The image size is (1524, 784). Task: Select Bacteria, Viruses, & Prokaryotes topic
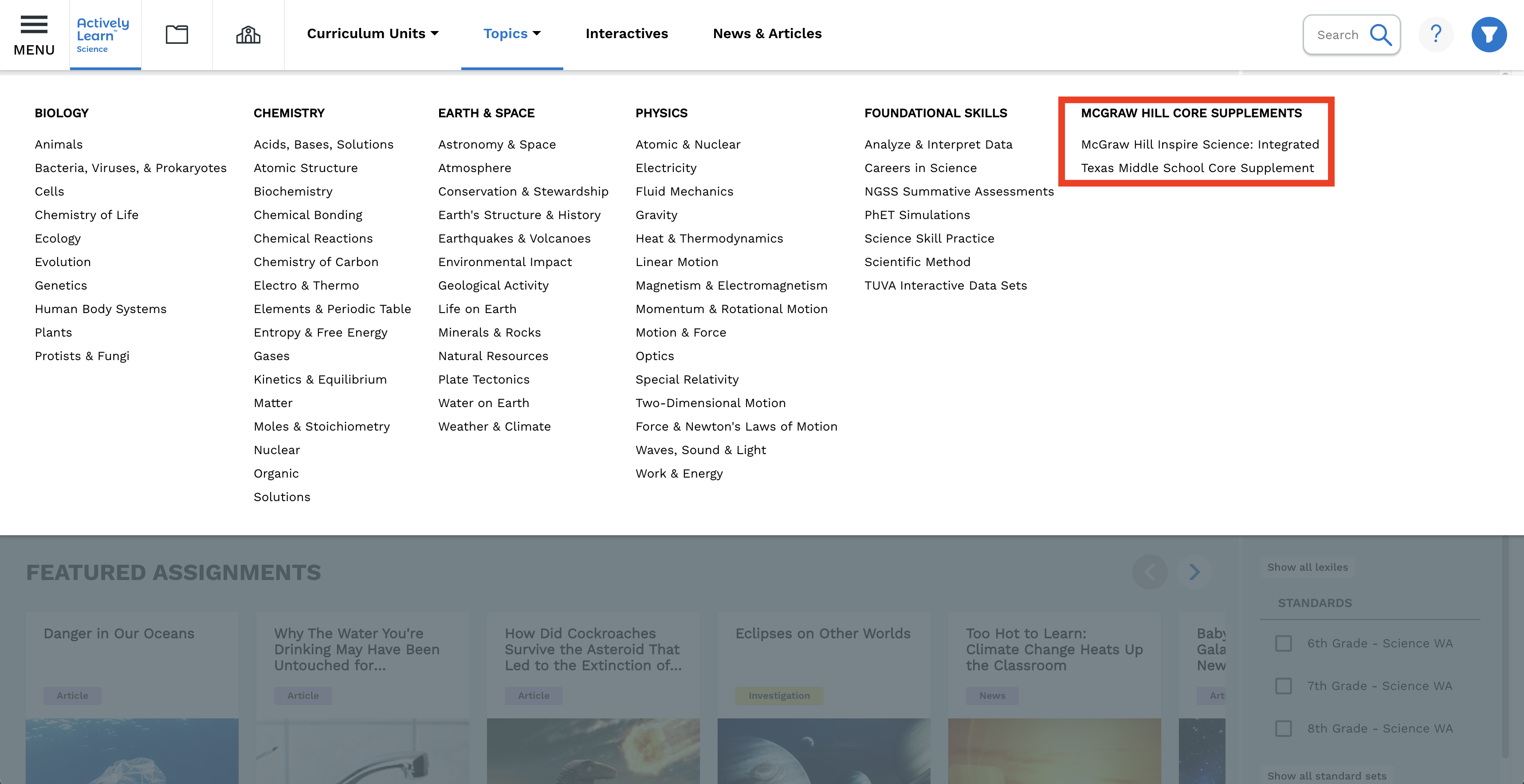click(x=131, y=168)
